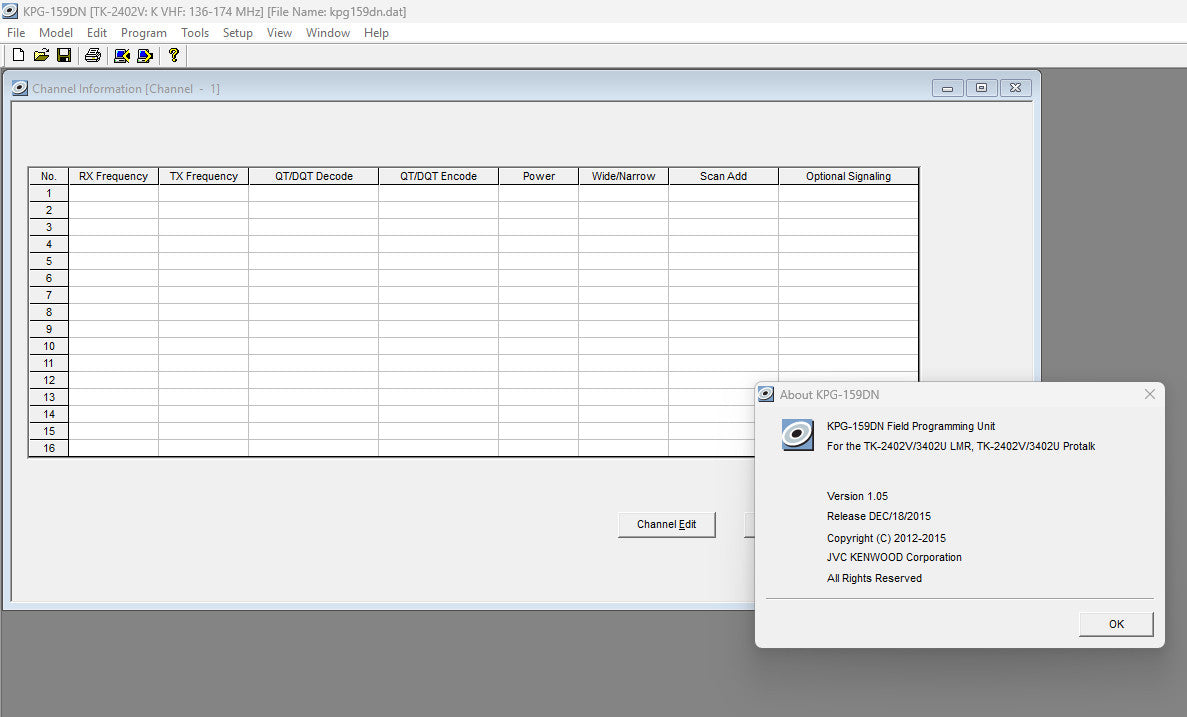Screen dimensions: 1187x717
Task: Click the Help question mark toolbar icon
Action: [173, 55]
